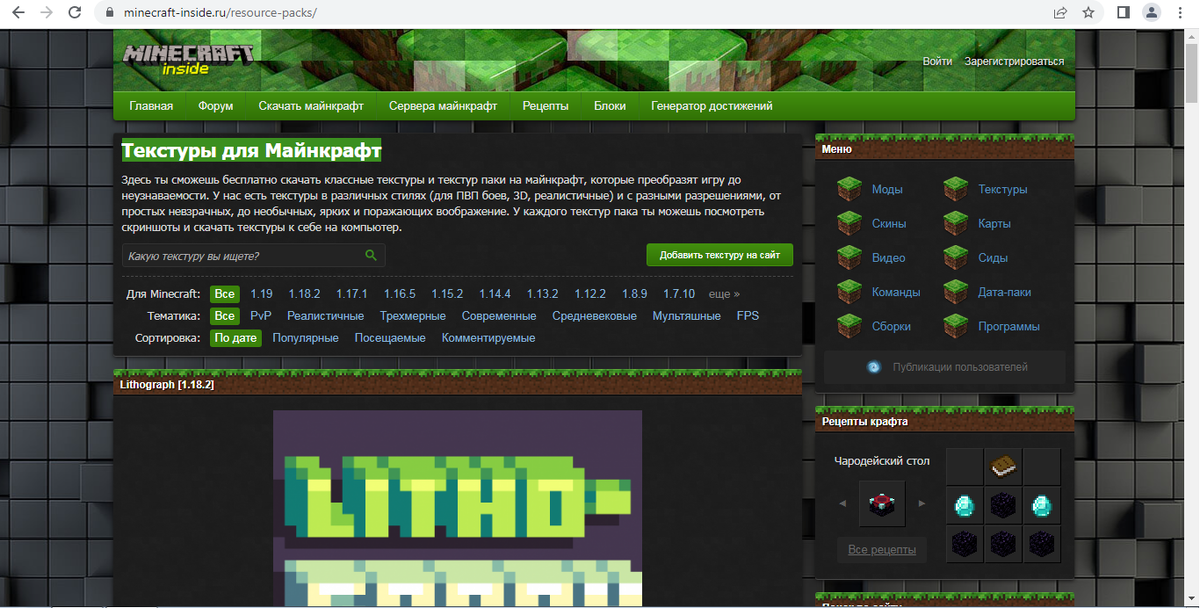Image resolution: width=1200 pixels, height=608 pixels.
Task: Click the site lock icon in address bar
Action: click(110, 14)
